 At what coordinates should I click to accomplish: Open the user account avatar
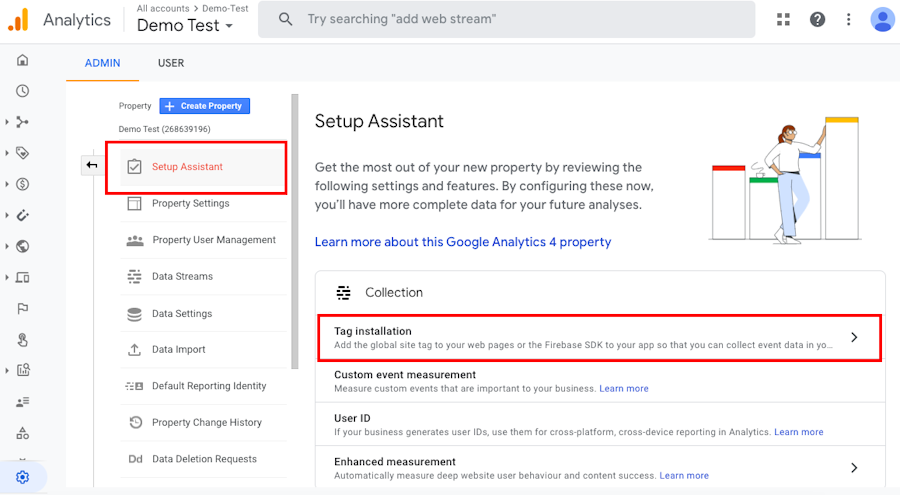tap(882, 20)
